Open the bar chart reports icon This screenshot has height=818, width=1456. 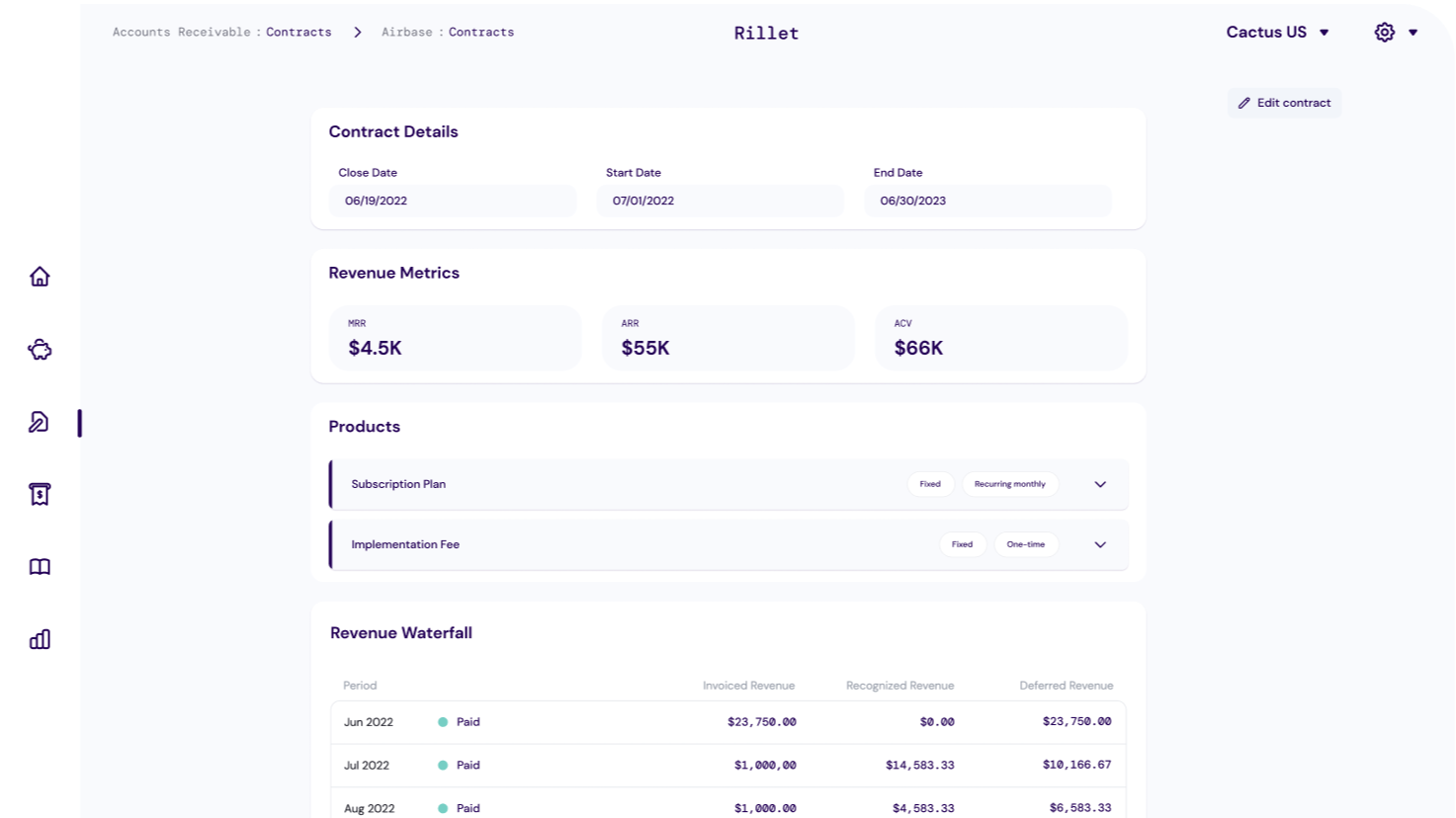(40, 640)
